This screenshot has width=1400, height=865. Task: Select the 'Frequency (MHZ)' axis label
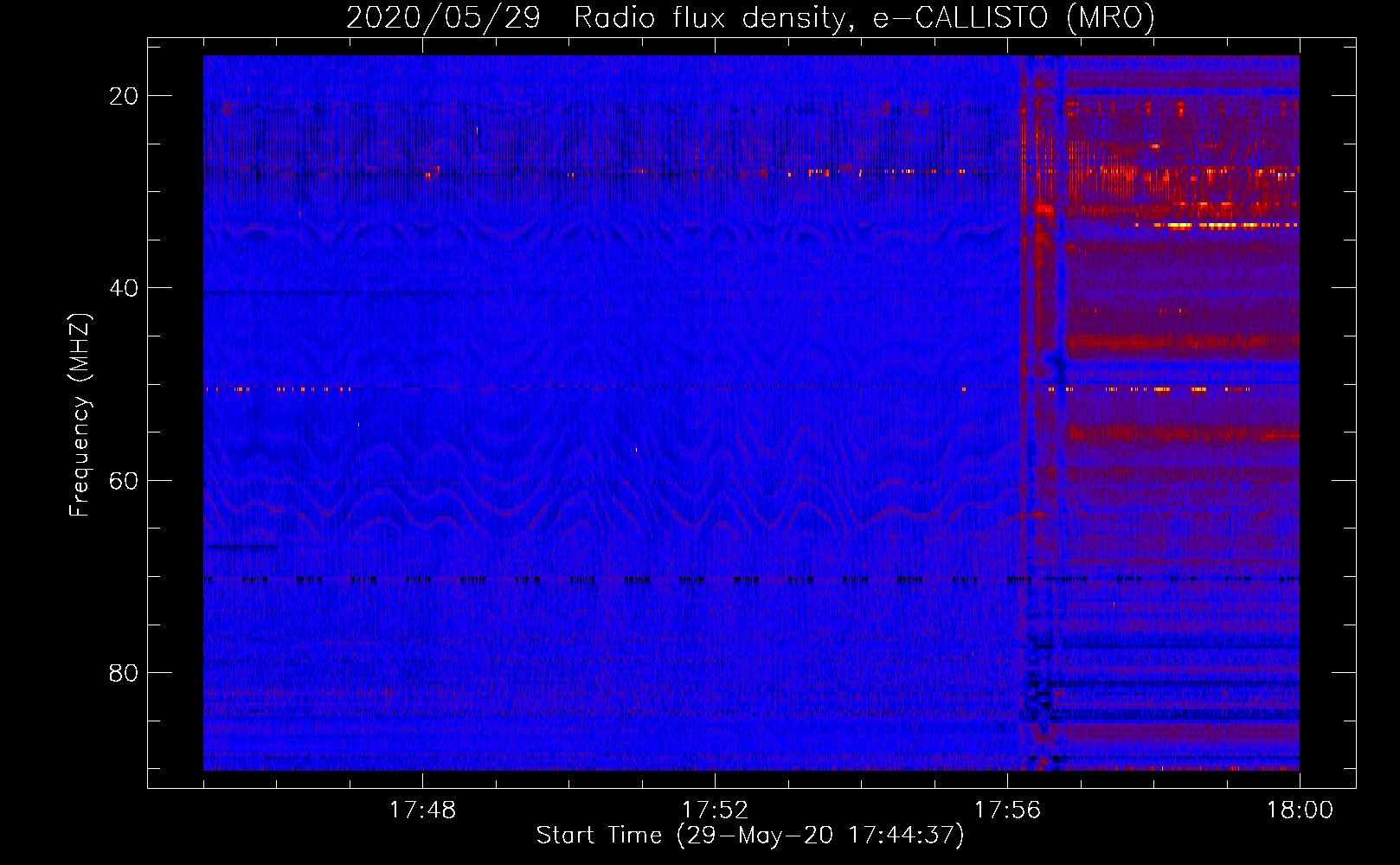[80, 415]
